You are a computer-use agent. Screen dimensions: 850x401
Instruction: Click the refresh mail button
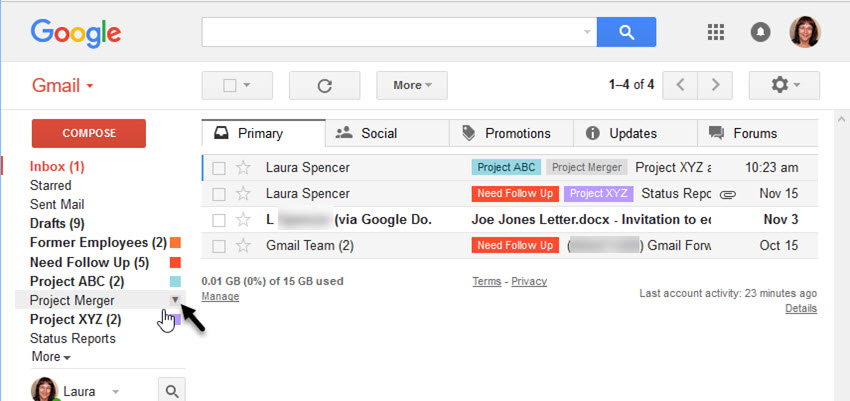tap(324, 85)
